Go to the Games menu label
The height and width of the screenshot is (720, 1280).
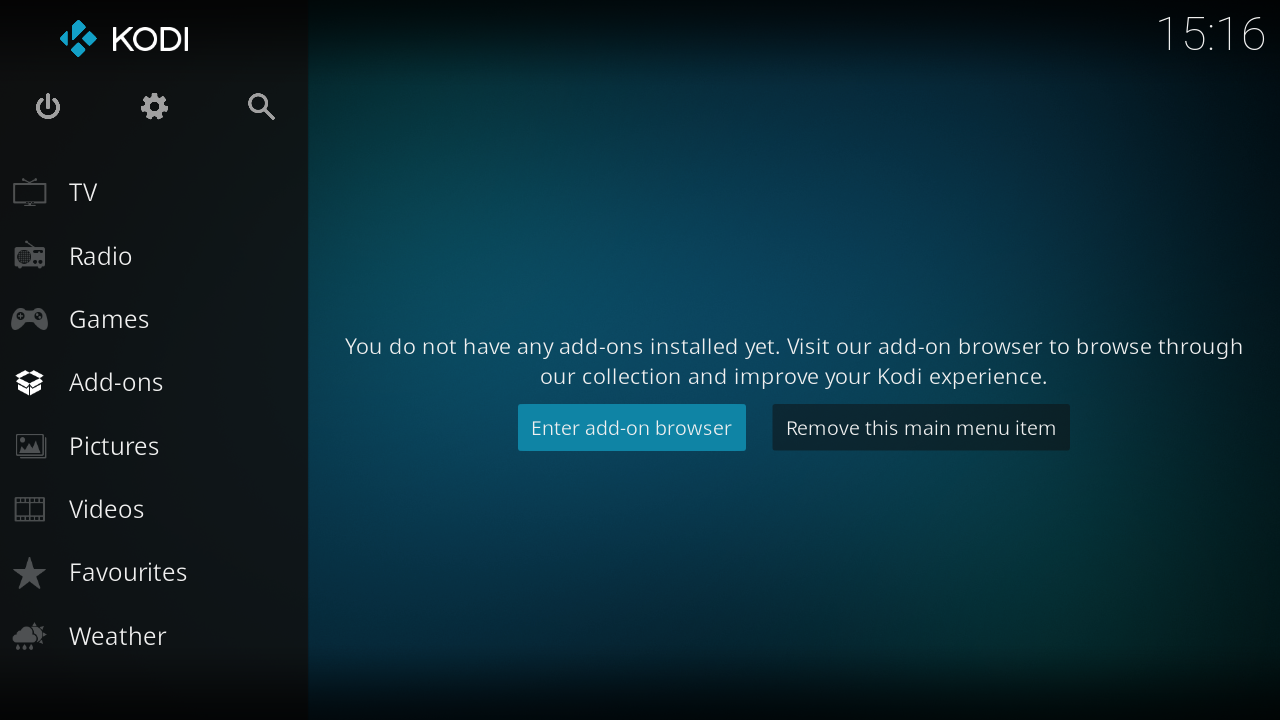(109, 319)
